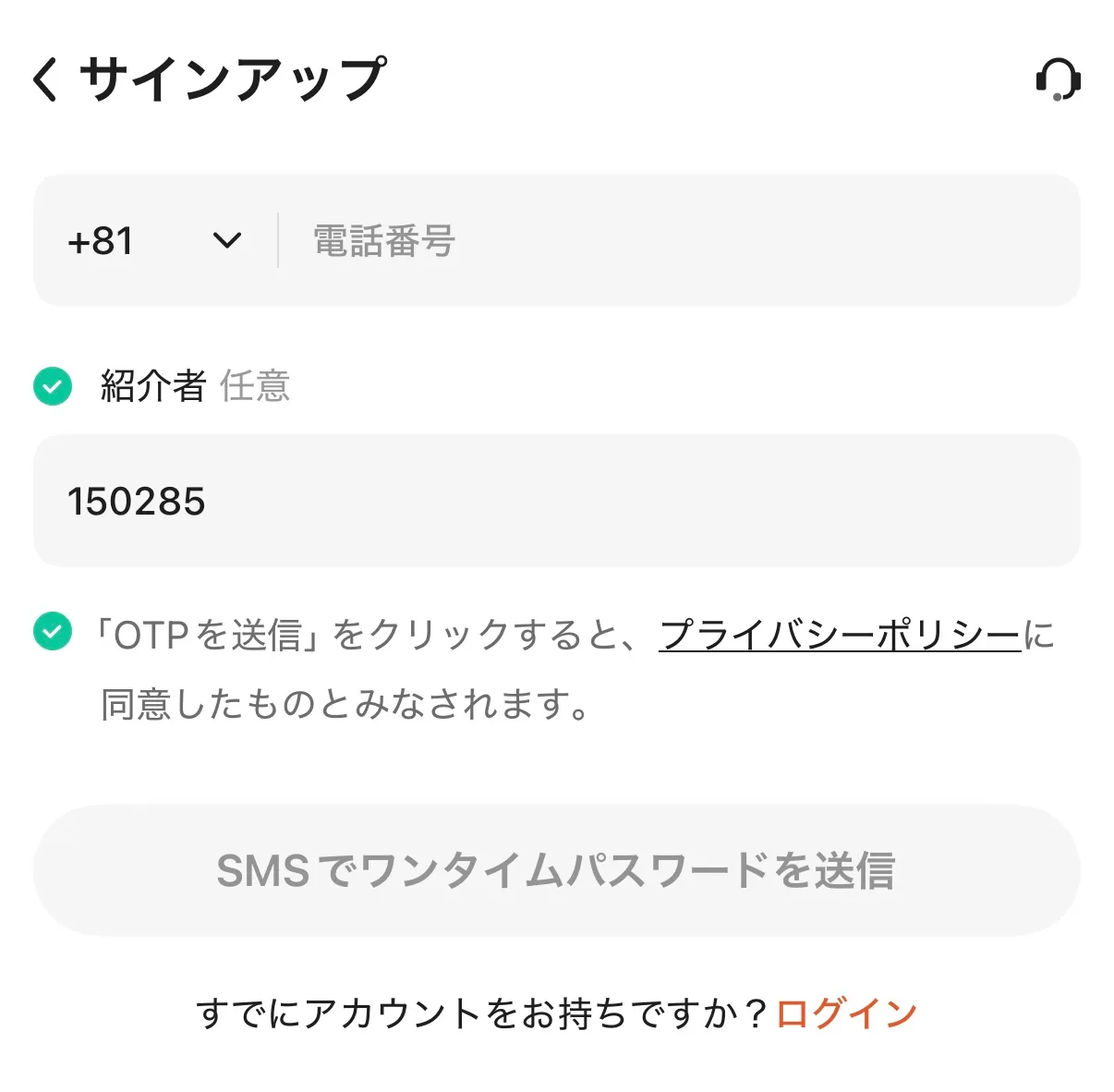
Task: Click the green check icon beside OTP consent text
Action: 52,633
